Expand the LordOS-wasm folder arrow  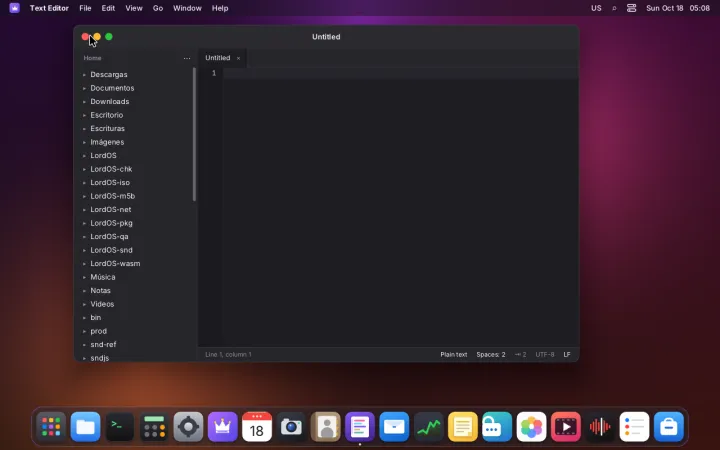tap(84, 264)
